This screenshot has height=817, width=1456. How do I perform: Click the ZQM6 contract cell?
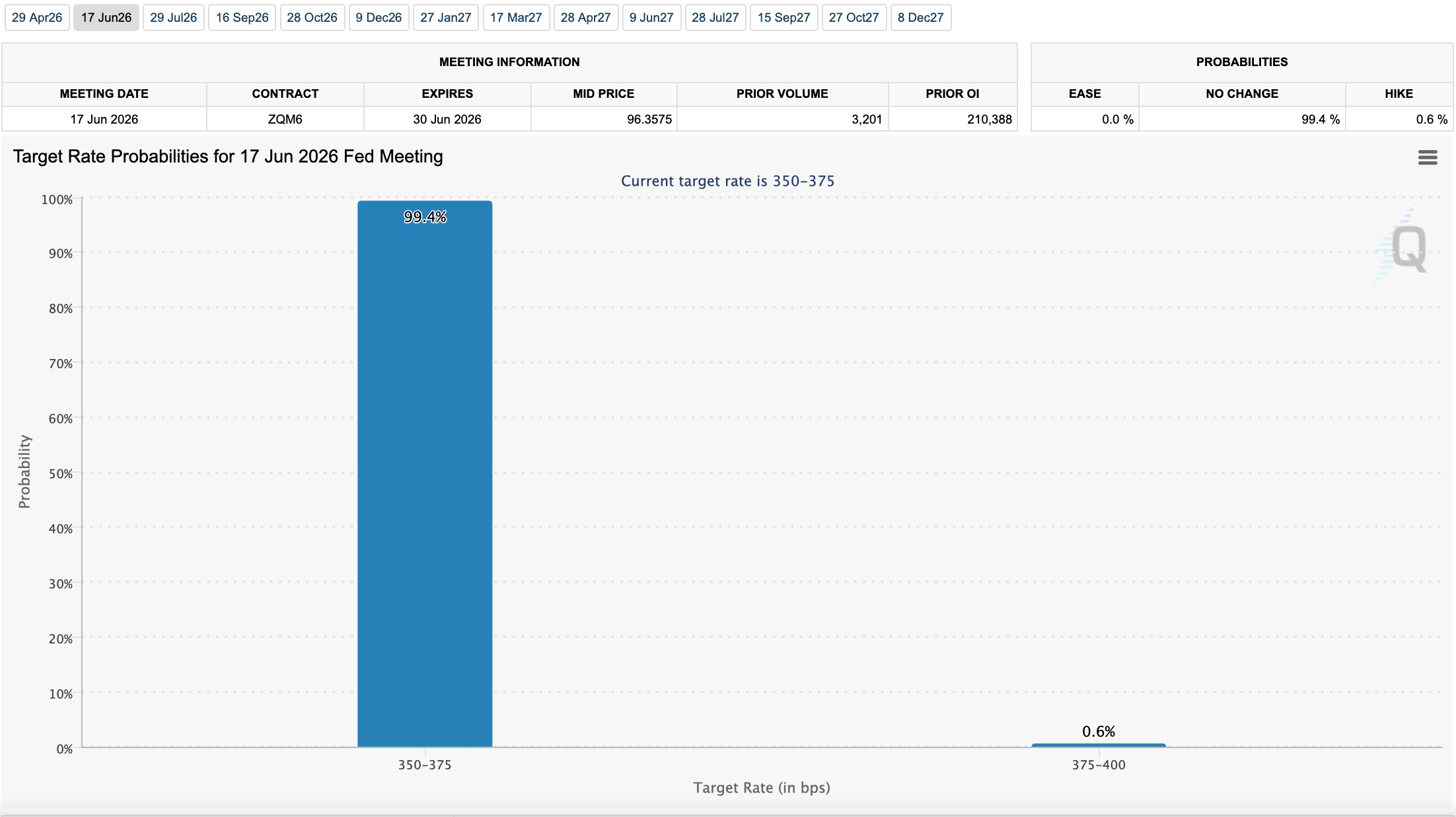[x=285, y=120]
